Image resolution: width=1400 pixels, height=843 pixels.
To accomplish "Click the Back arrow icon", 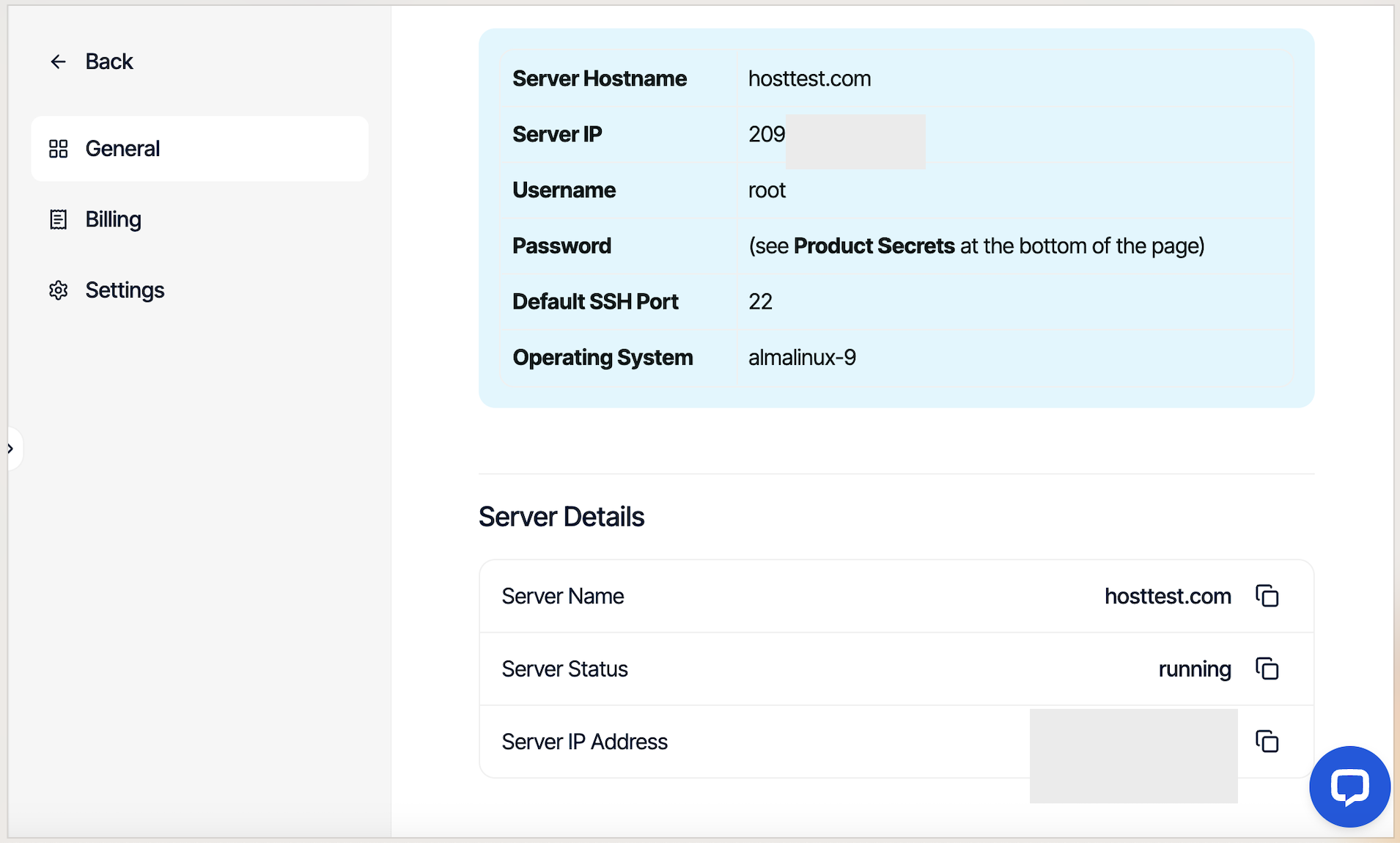I will pos(58,62).
